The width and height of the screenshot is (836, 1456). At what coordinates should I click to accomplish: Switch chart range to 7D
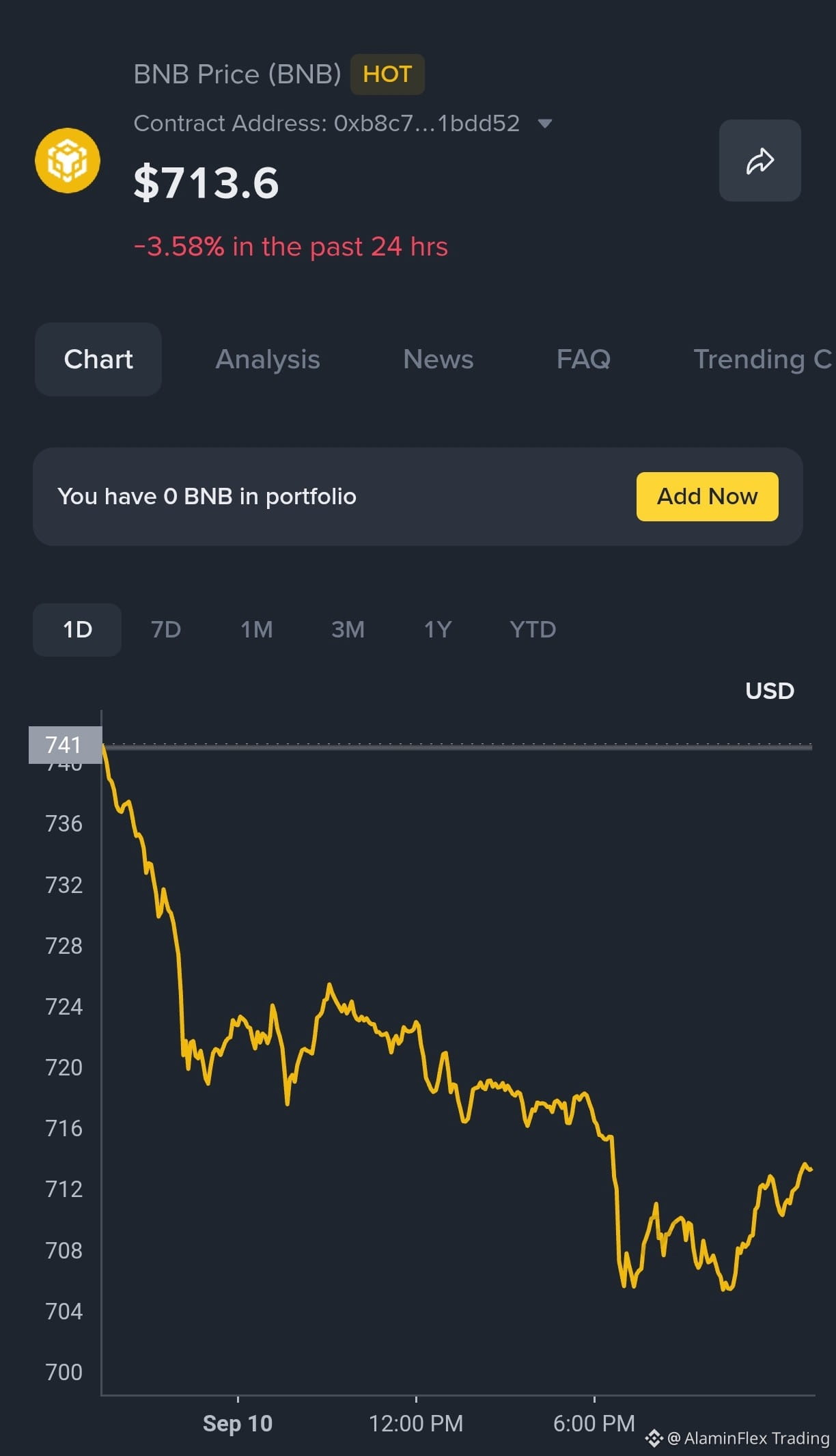[166, 629]
